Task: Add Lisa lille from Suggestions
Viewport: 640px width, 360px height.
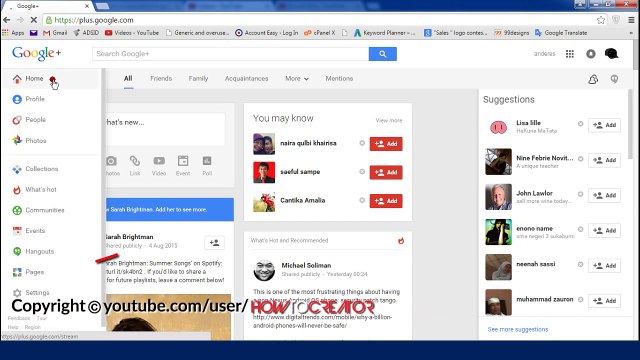Action: (604, 125)
